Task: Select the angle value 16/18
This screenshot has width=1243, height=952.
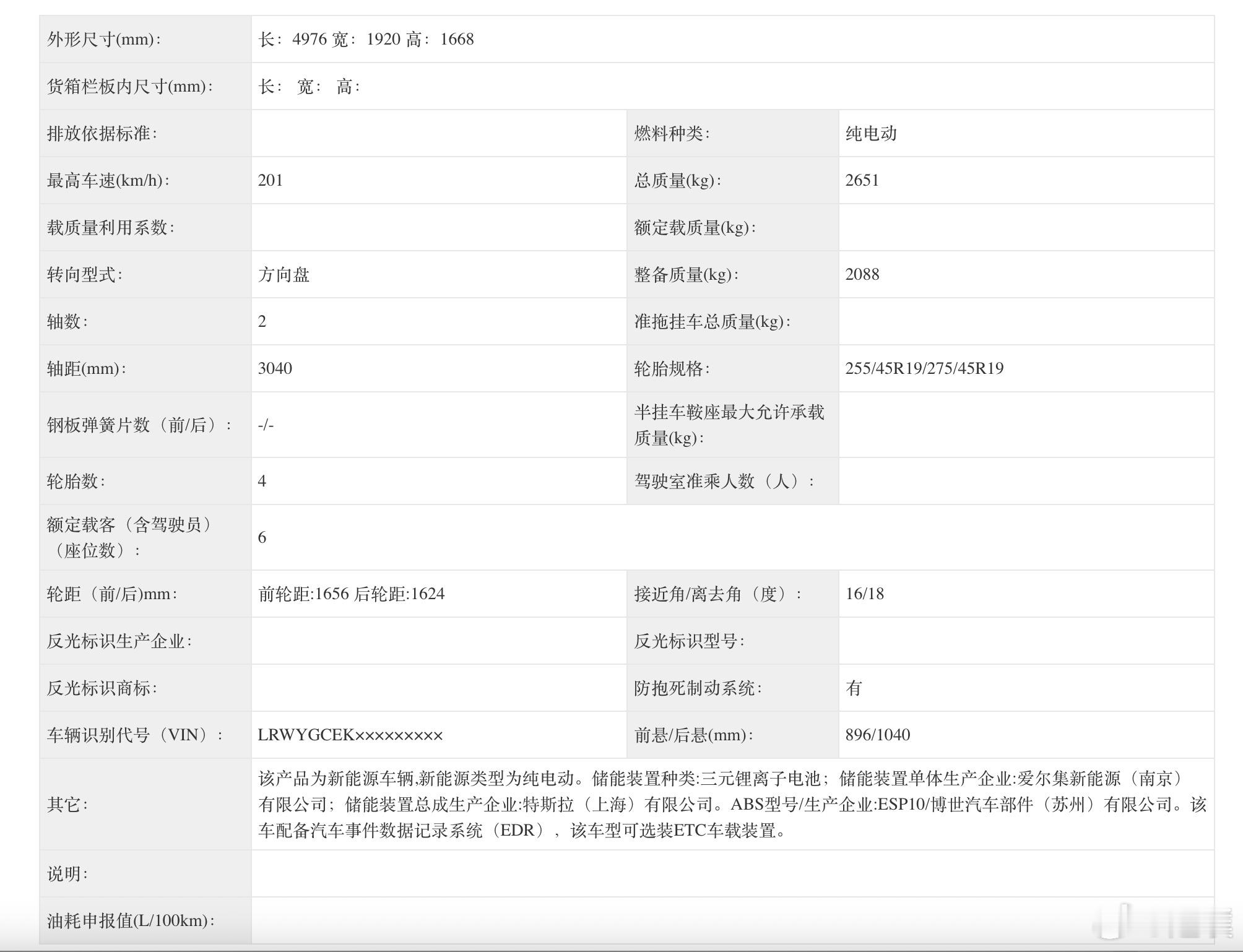Action: point(865,594)
